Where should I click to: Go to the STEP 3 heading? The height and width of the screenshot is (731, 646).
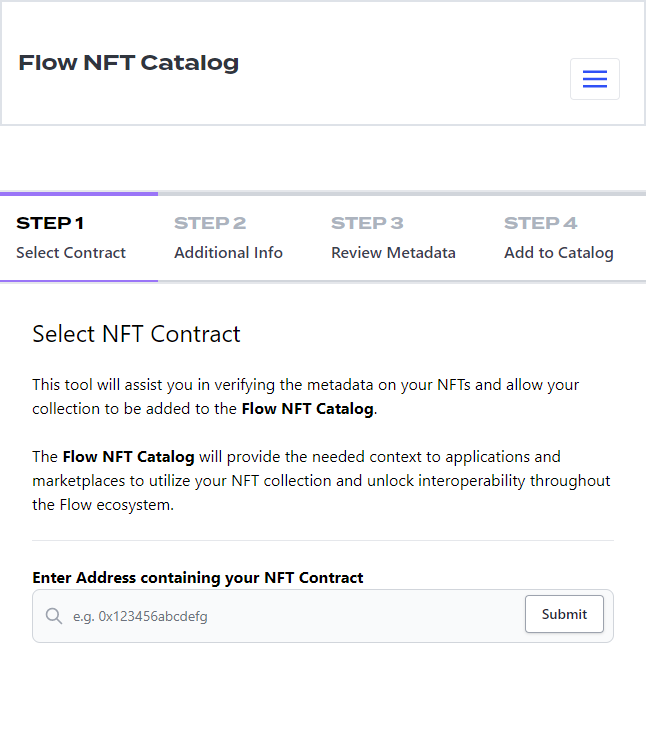pyautogui.click(x=367, y=223)
